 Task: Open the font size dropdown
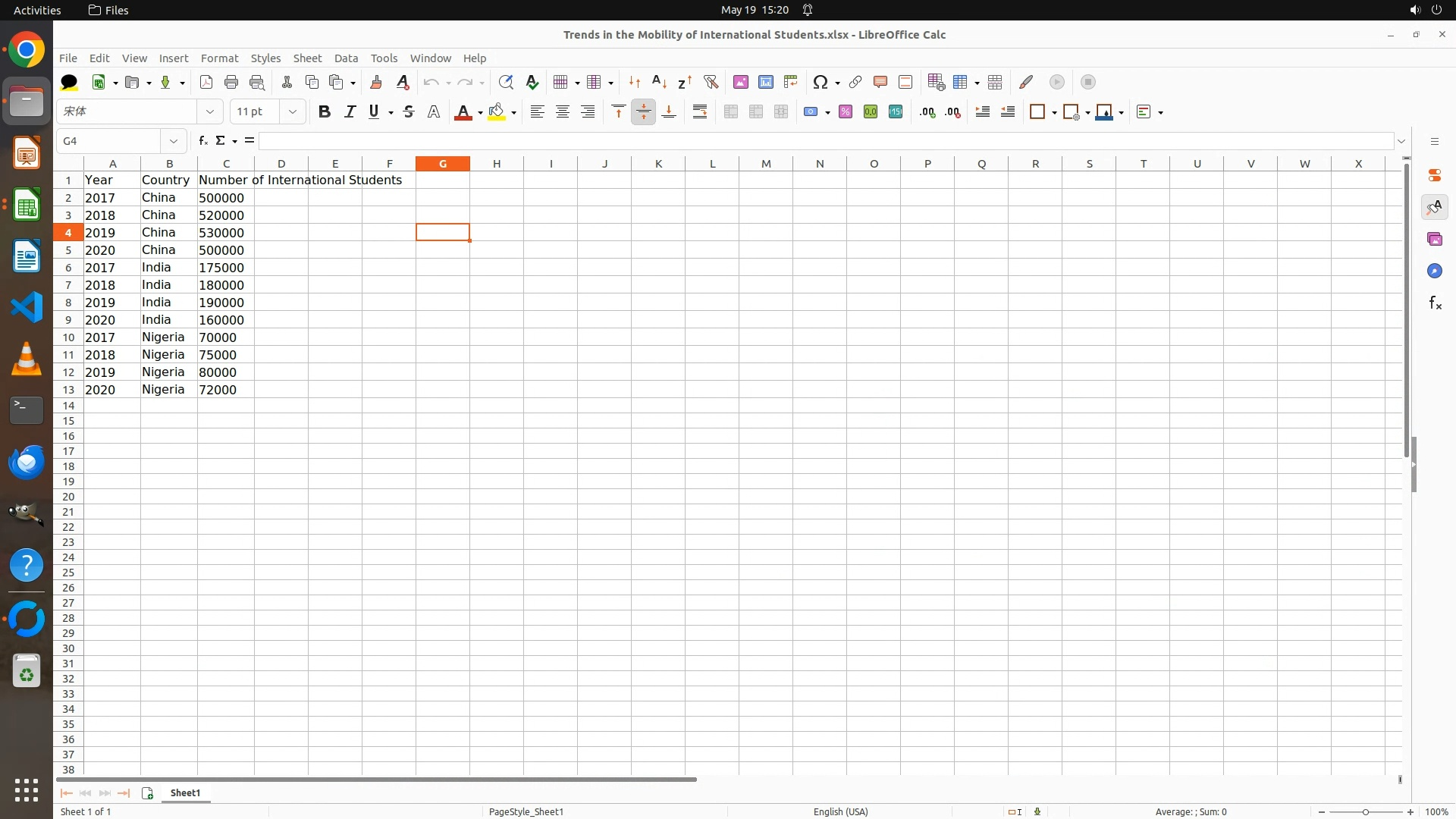pos(293,111)
